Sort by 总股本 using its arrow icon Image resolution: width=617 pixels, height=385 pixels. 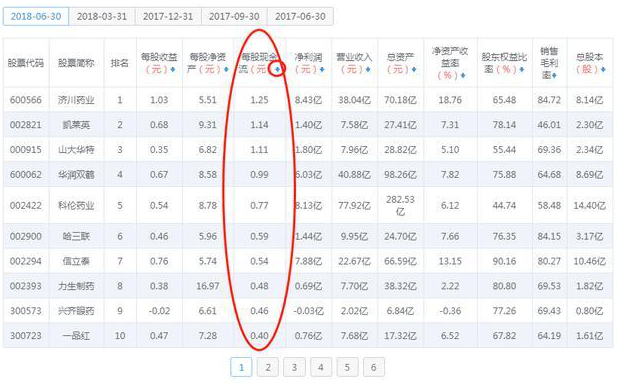(x=603, y=70)
